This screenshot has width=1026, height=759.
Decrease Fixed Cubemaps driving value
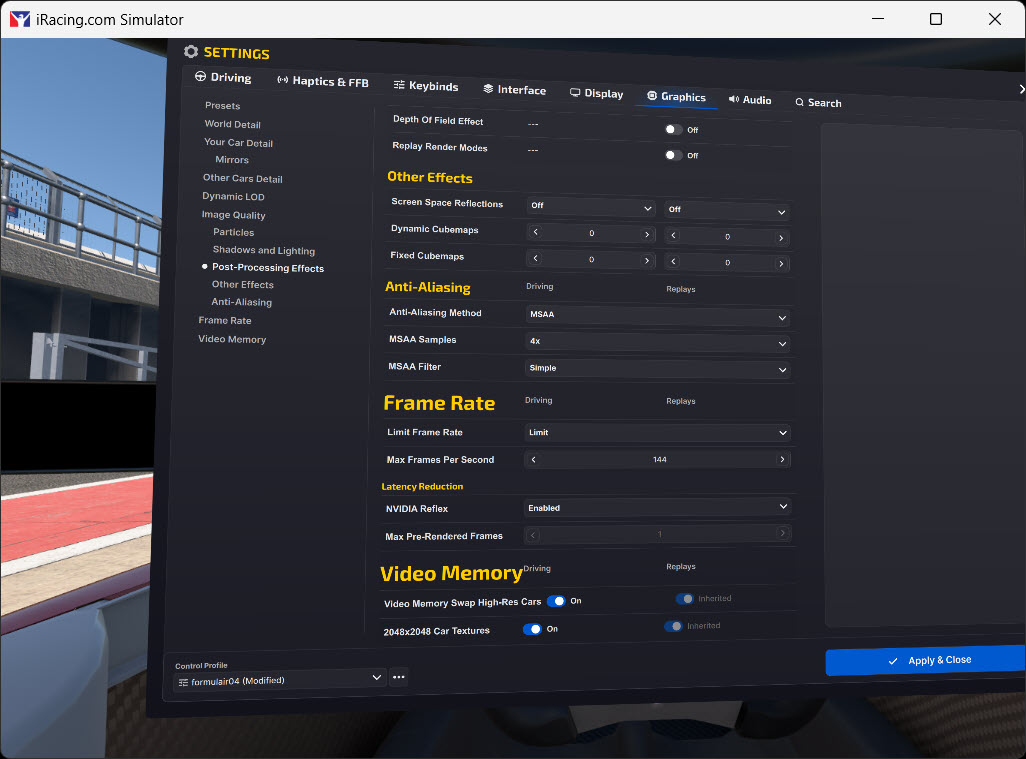coord(535,258)
